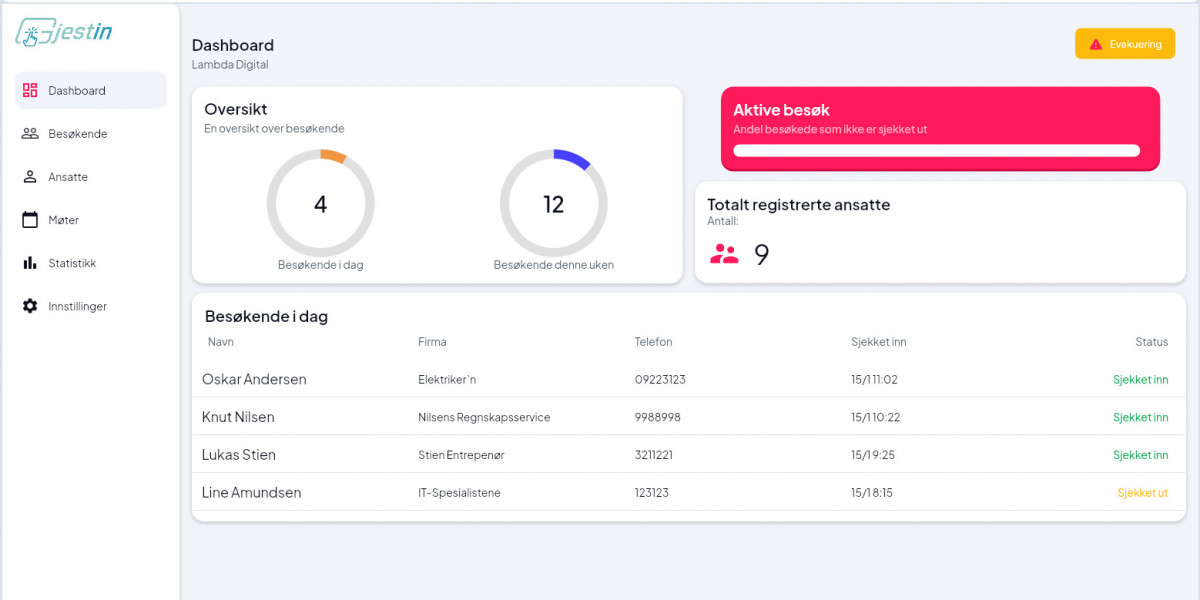Click the Møter calendar icon
The width and height of the screenshot is (1200, 600).
[x=30, y=220]
